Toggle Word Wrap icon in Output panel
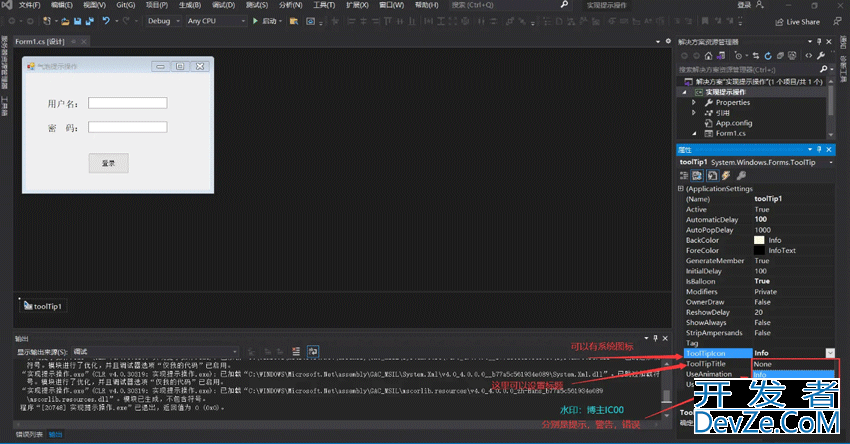Image resolution: width=850 pixels, height=444 pixels. click(313, 352)
